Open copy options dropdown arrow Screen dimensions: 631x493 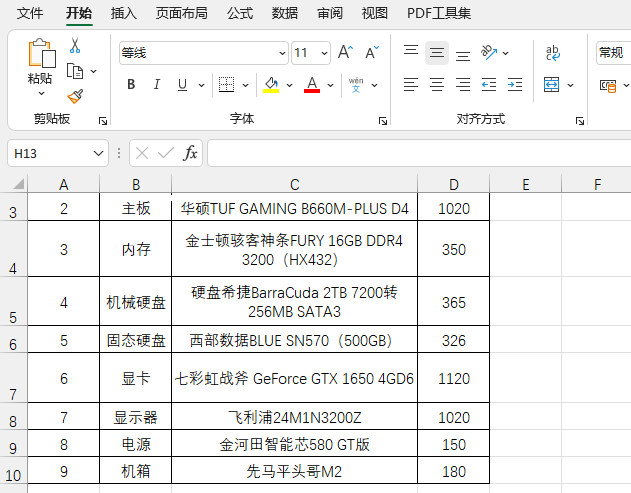tap(93, 71)
